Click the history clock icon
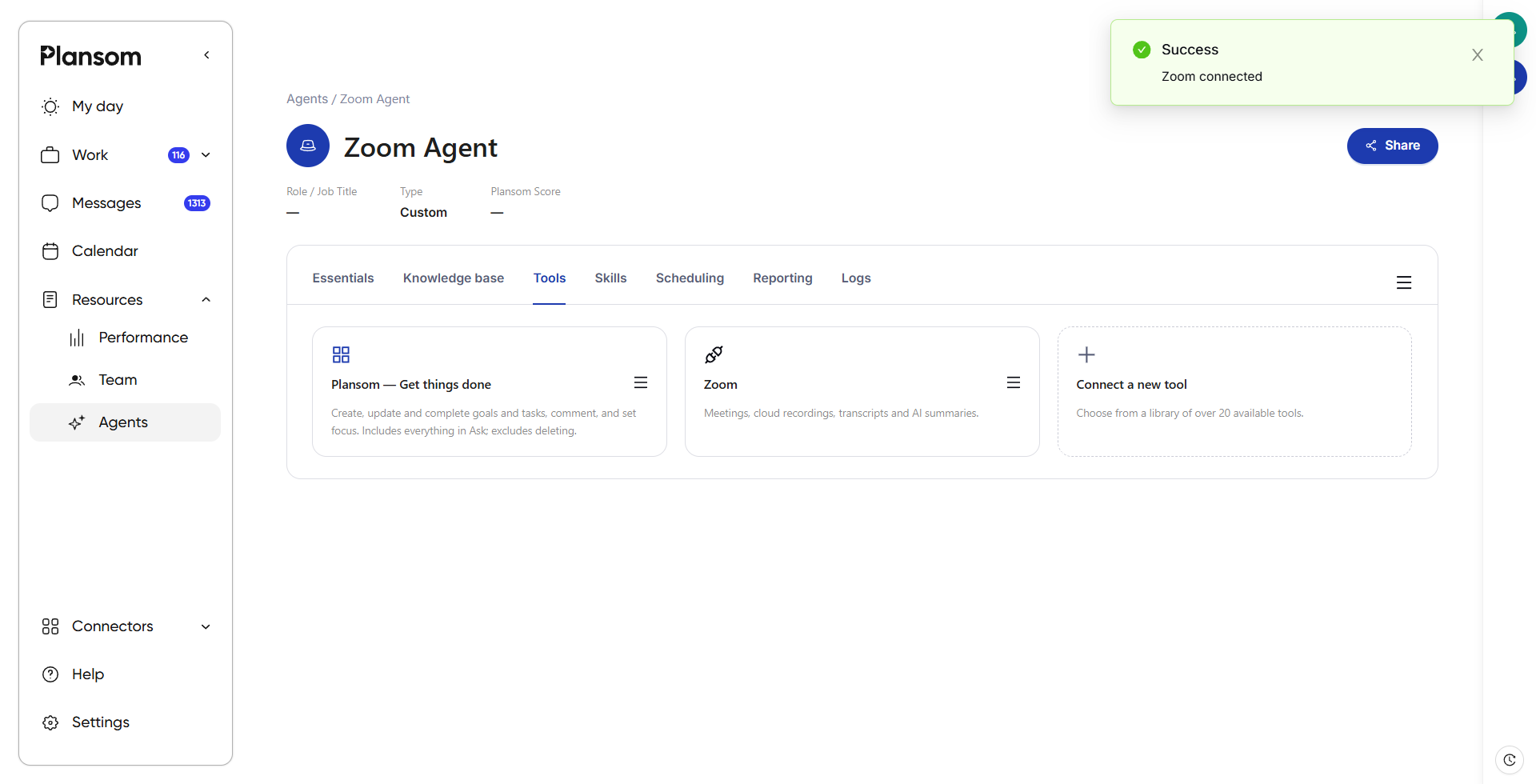 1509,760
